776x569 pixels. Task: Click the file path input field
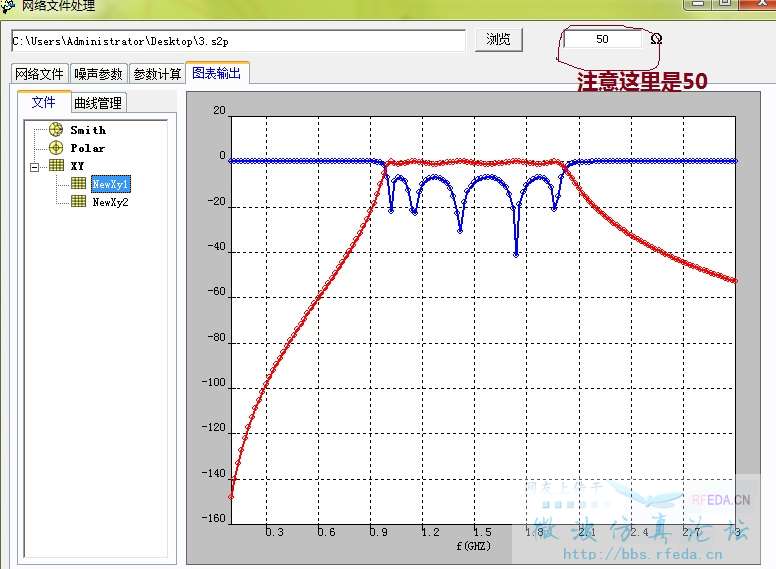point(238,41)
